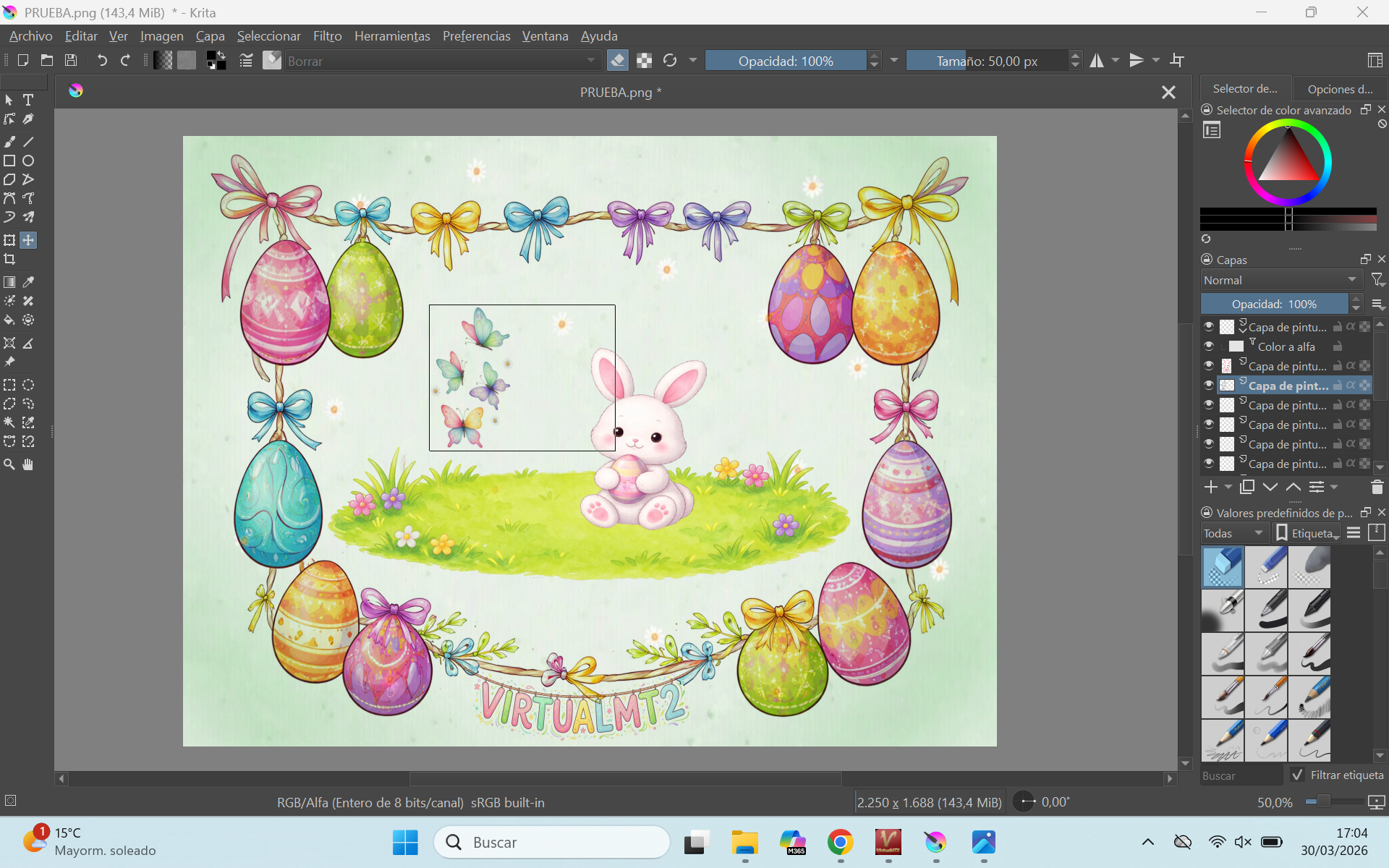Select the Fill (bucket) tool

(9, 320)
